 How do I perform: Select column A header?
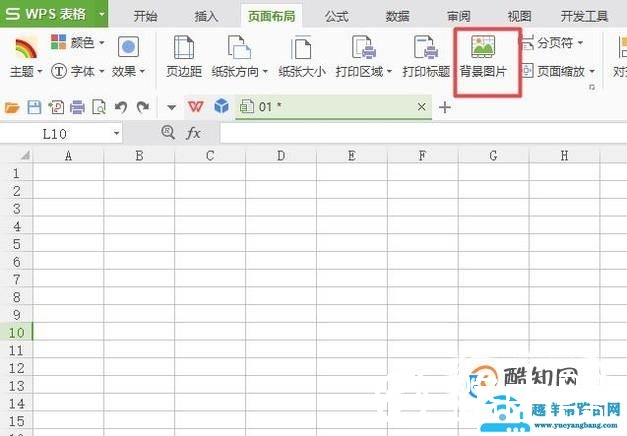pos(68,156)
